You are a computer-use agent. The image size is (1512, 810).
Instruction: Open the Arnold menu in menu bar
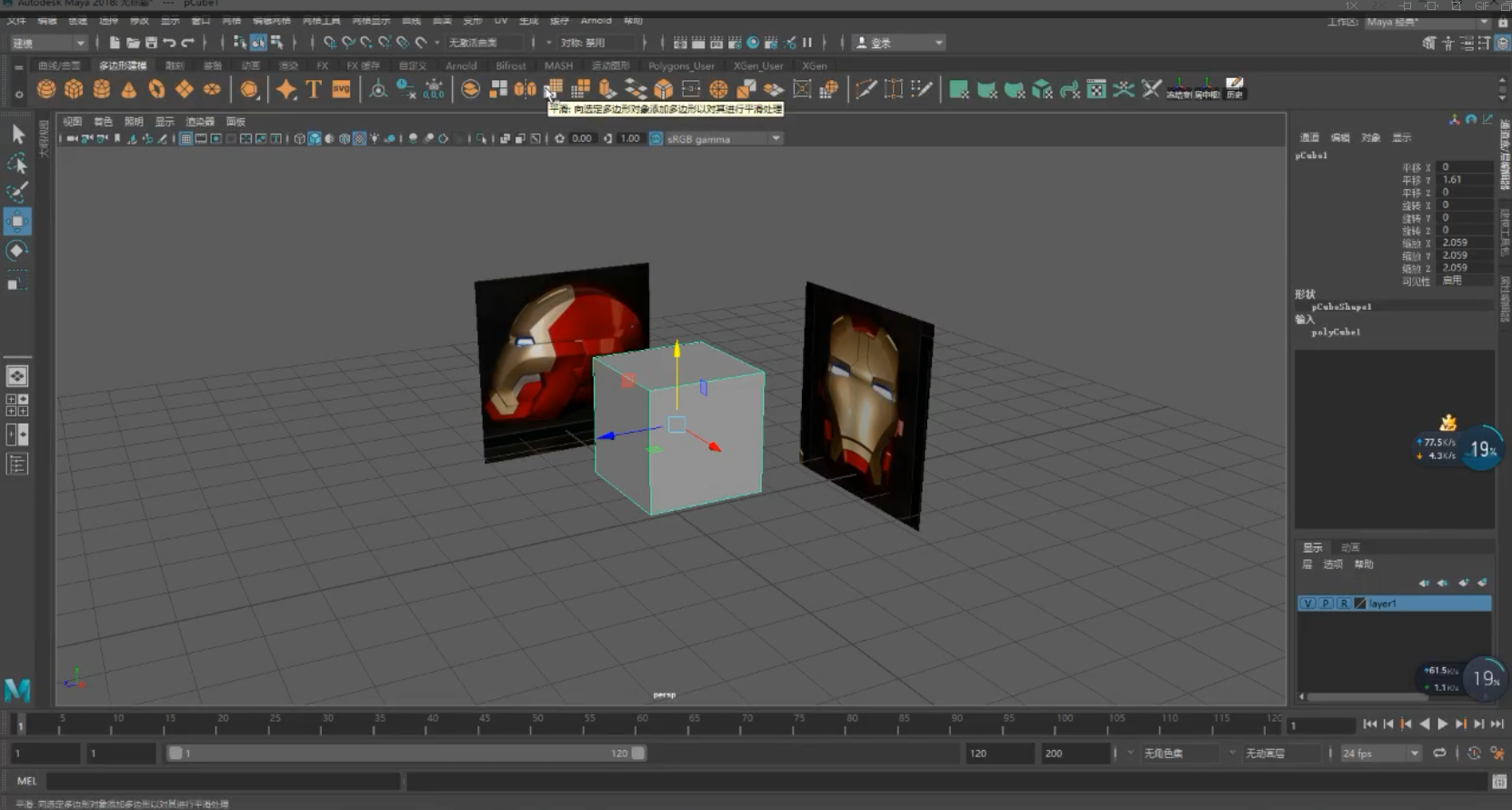coord(596,20)
